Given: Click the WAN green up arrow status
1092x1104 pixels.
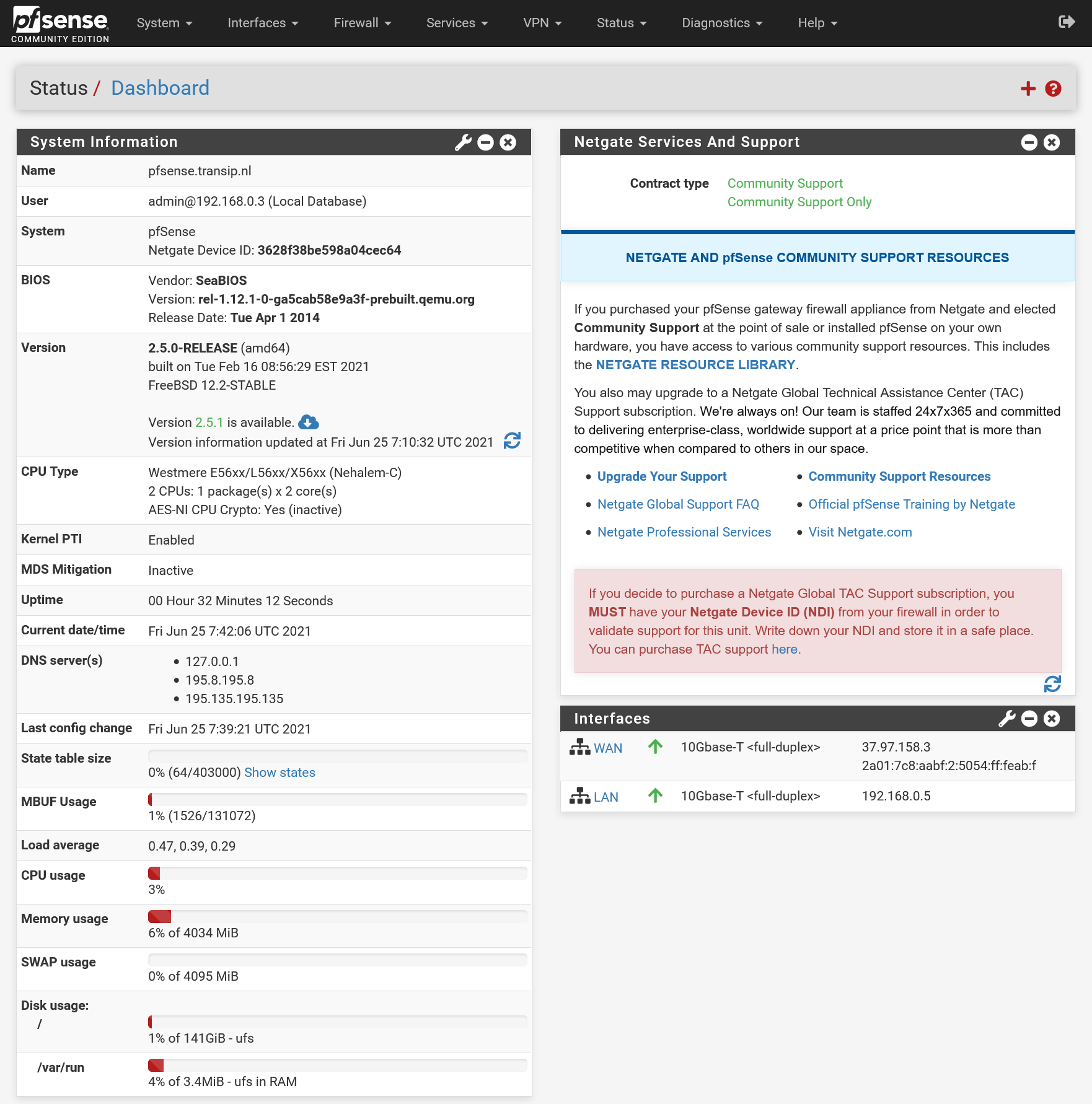Looking at the screenshot, I should [656, 747].
